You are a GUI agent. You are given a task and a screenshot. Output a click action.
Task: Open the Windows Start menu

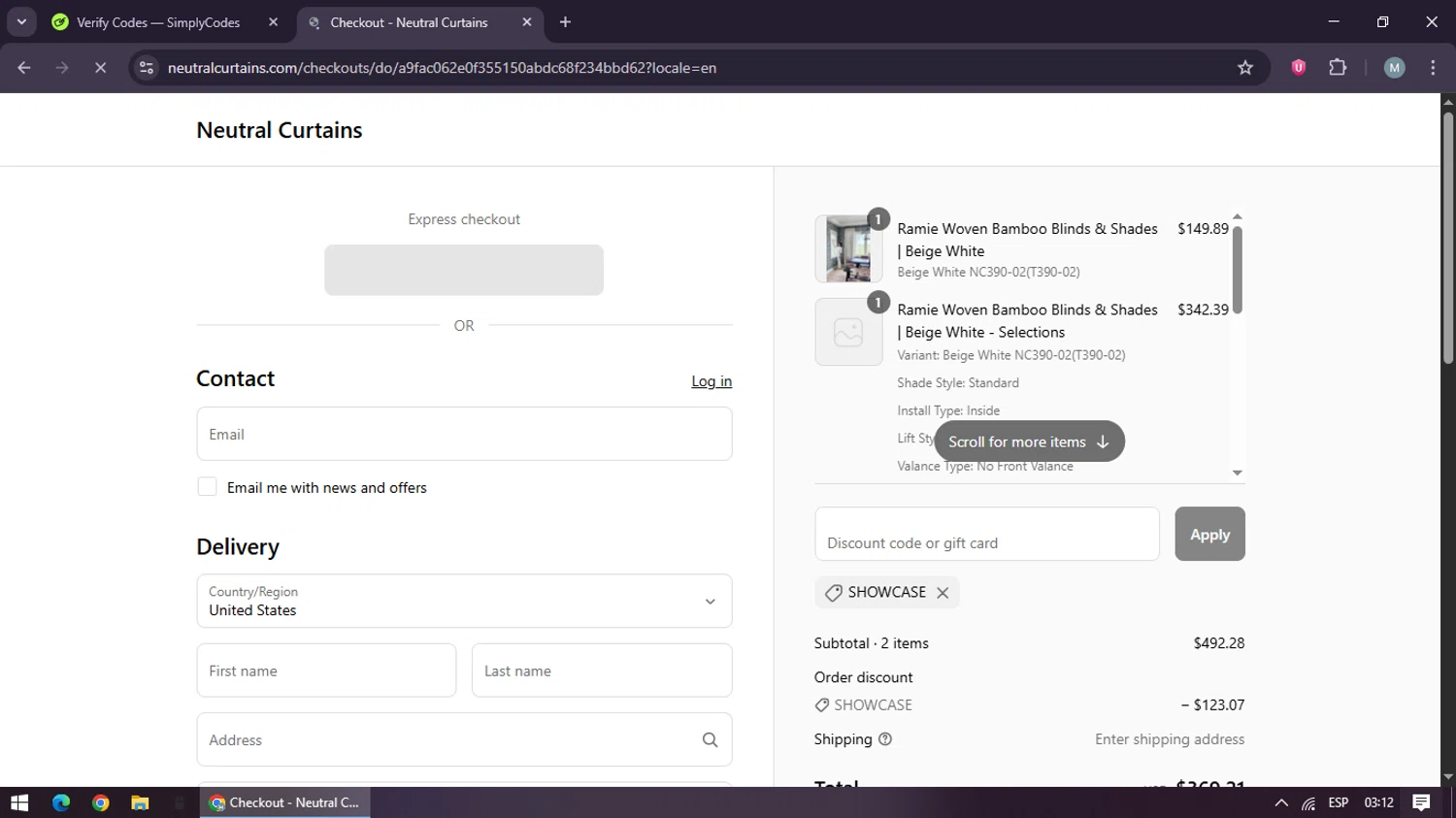[19, 802]
